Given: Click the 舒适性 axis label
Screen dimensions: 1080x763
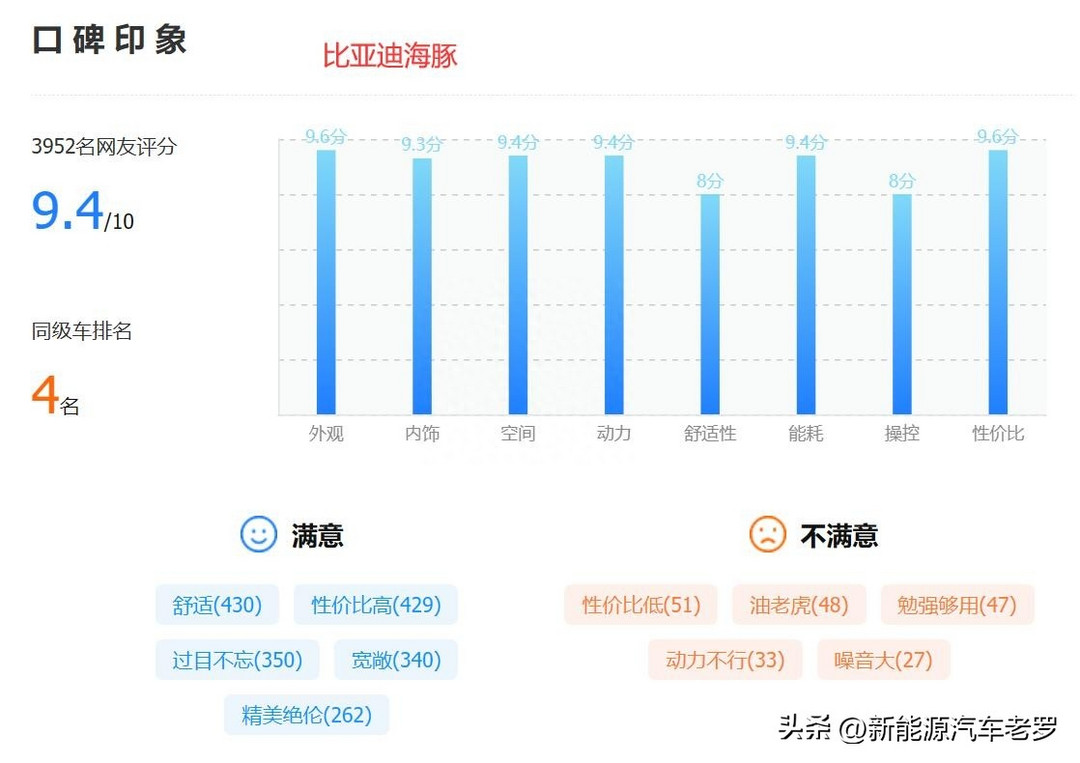Looking at the screenshot, I should [710, 433].
